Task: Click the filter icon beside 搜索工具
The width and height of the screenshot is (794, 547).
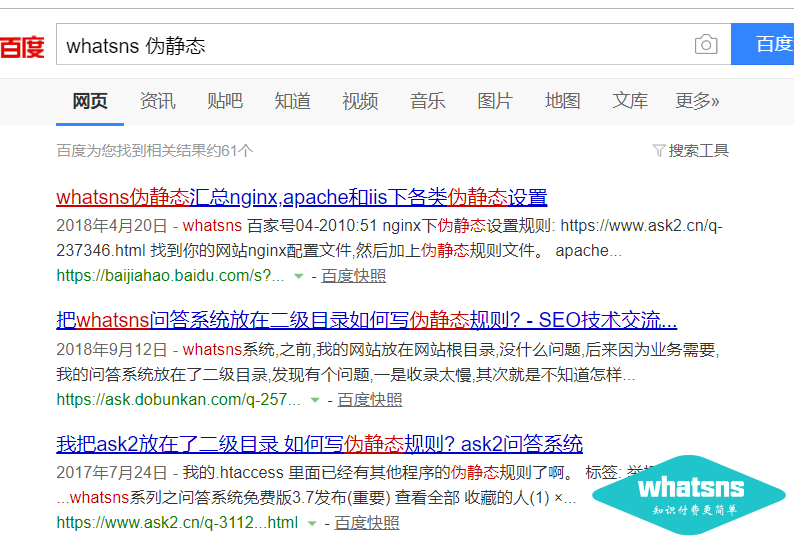Action: click(x=658, y=151)
